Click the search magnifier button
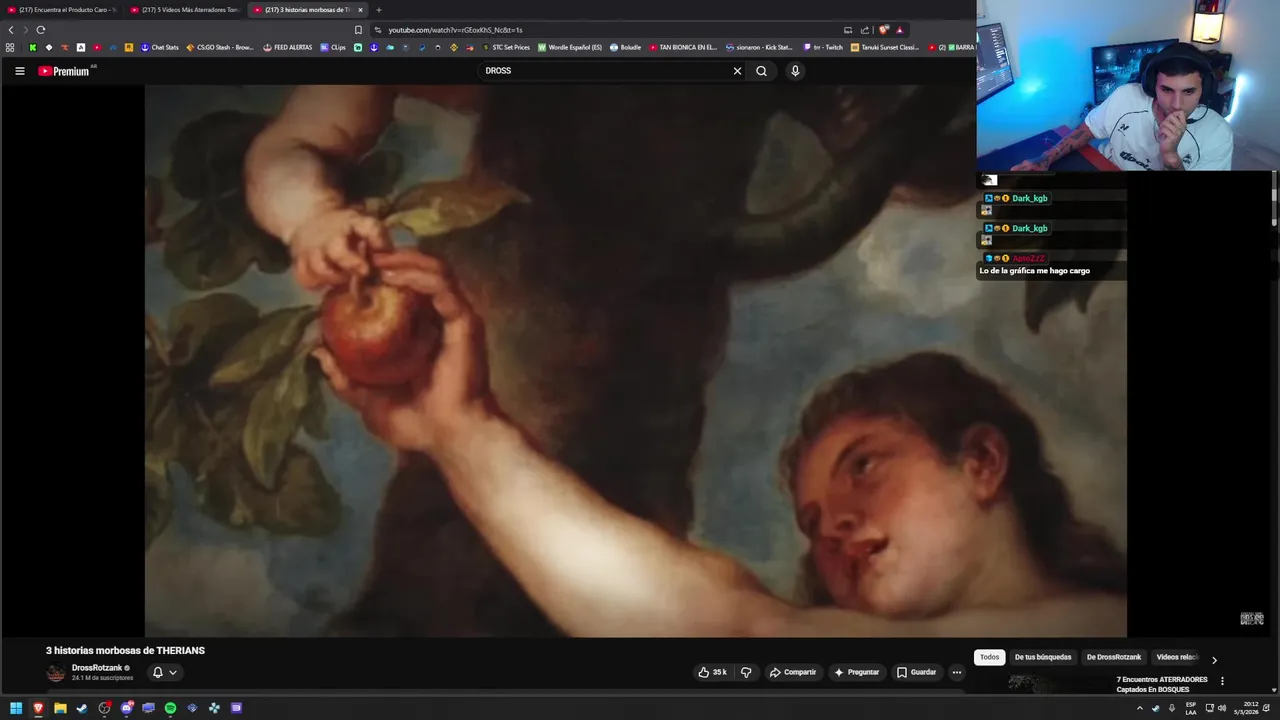The image size is (1280, 720). coord(761,71)
